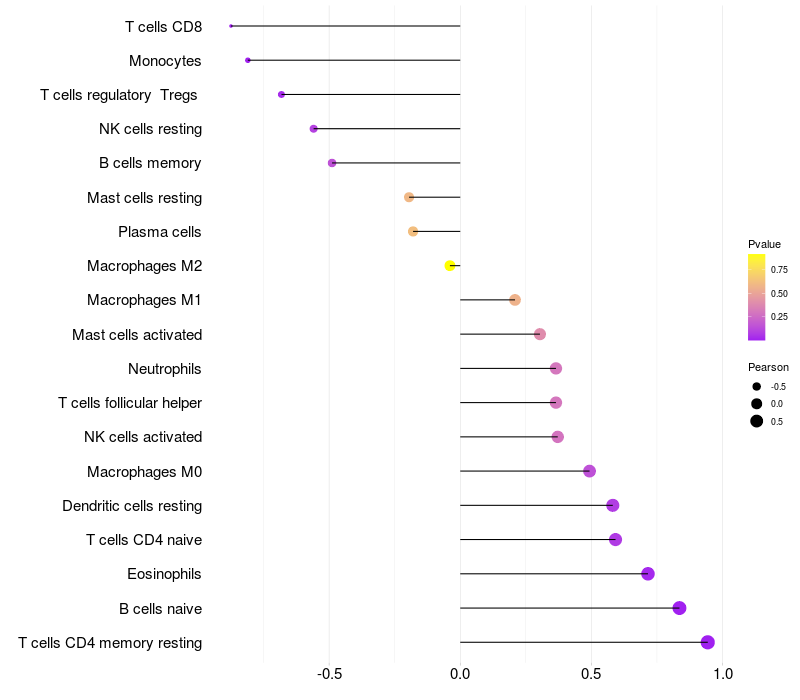Click the "NK cells activated" label
The width and height of the screenshot is (800, 700).
143,437
